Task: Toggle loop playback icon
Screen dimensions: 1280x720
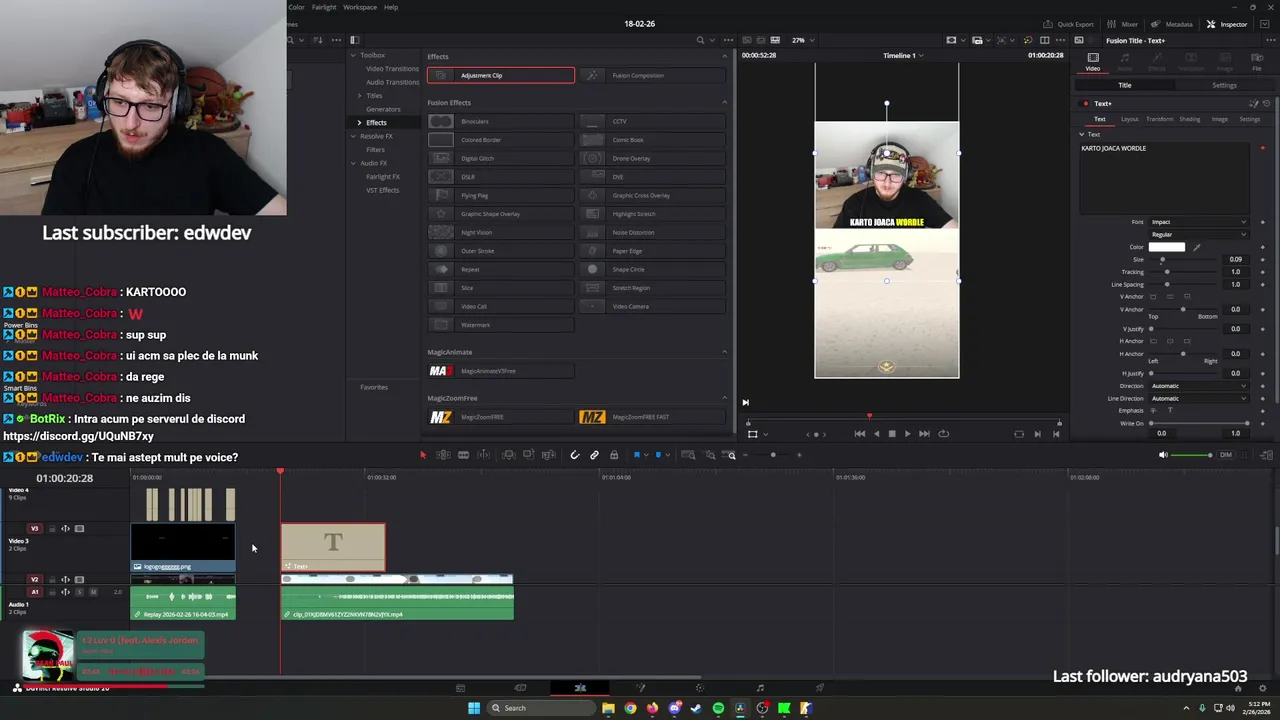Action: (943, 434)
